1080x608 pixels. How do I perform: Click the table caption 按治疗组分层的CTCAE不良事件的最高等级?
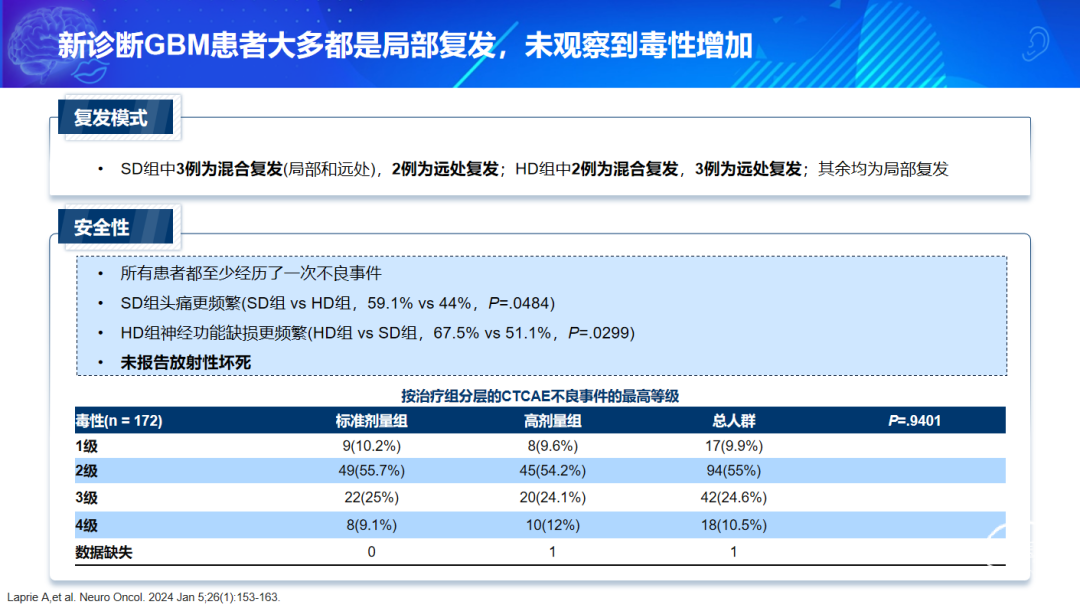coord(540,396)
